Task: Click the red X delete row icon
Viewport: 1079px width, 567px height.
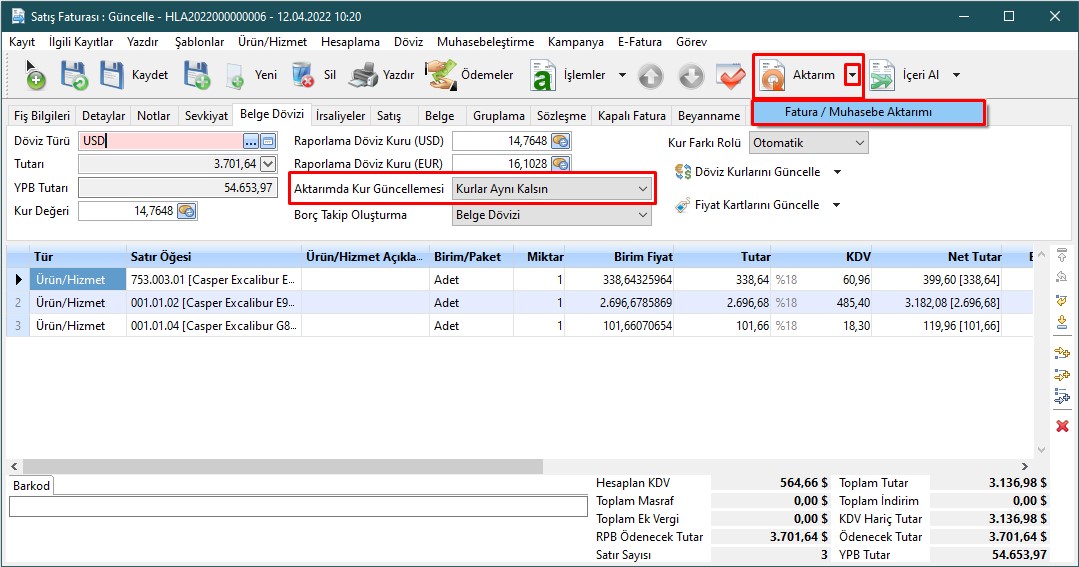Action: 1062,426
